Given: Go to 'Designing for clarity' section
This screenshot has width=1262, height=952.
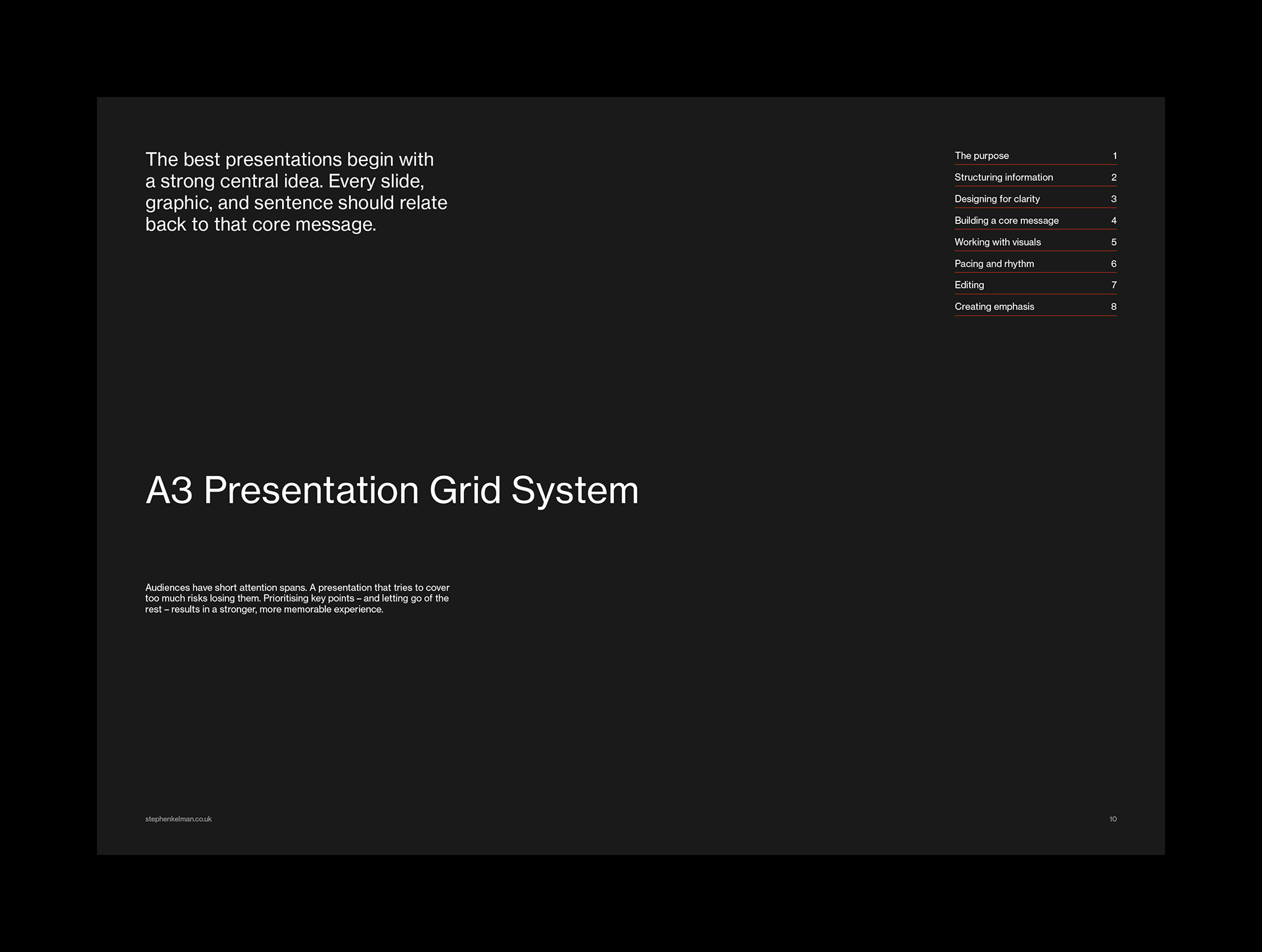Looking at the screenshot, I should [996, 199].
